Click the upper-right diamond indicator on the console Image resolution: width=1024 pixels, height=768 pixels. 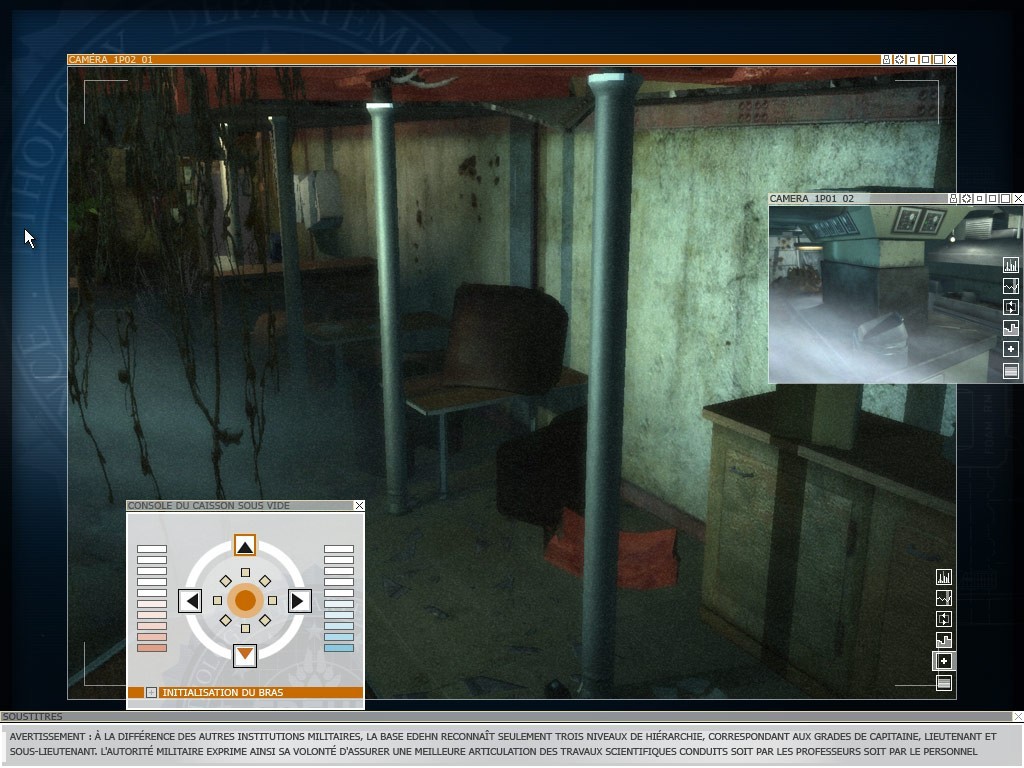[264, 581]
